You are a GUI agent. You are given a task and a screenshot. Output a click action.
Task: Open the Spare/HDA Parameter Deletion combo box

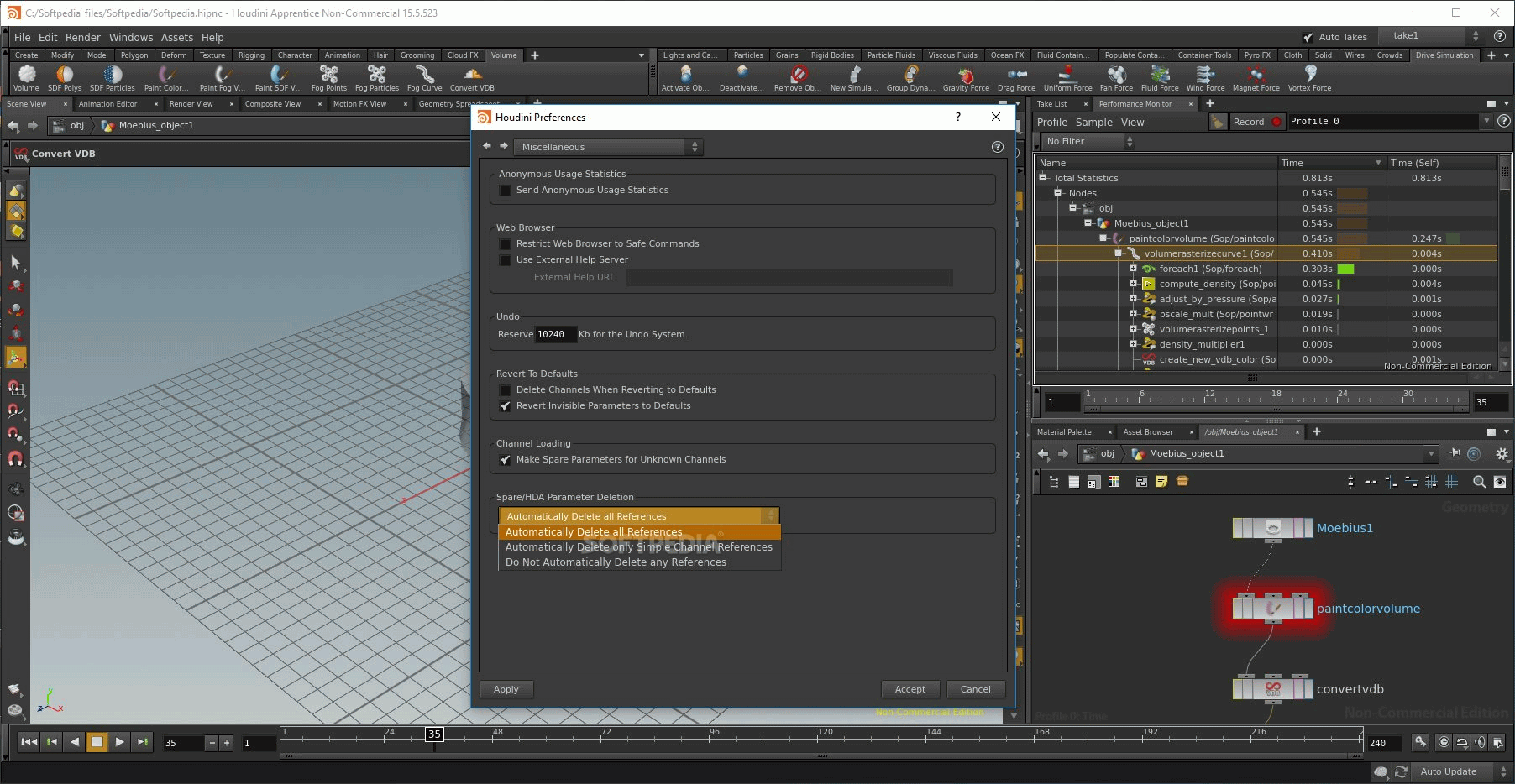638,516
